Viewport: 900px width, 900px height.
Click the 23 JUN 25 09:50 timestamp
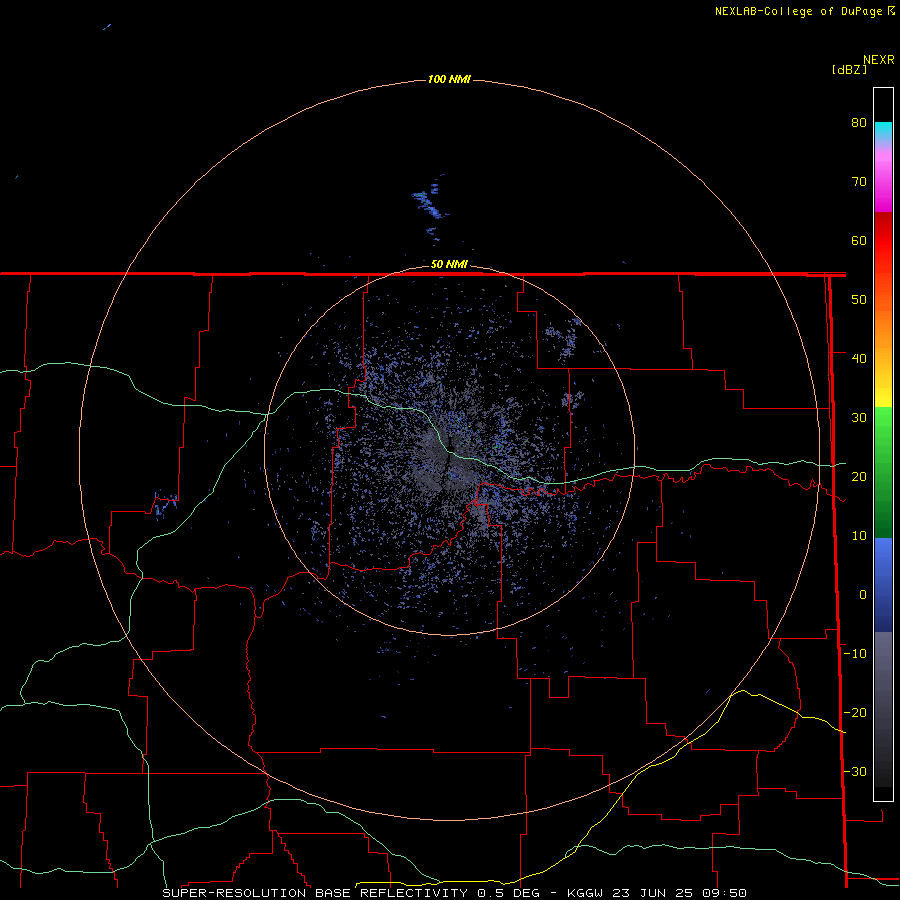pyautogui.click(x=680, y=893)
